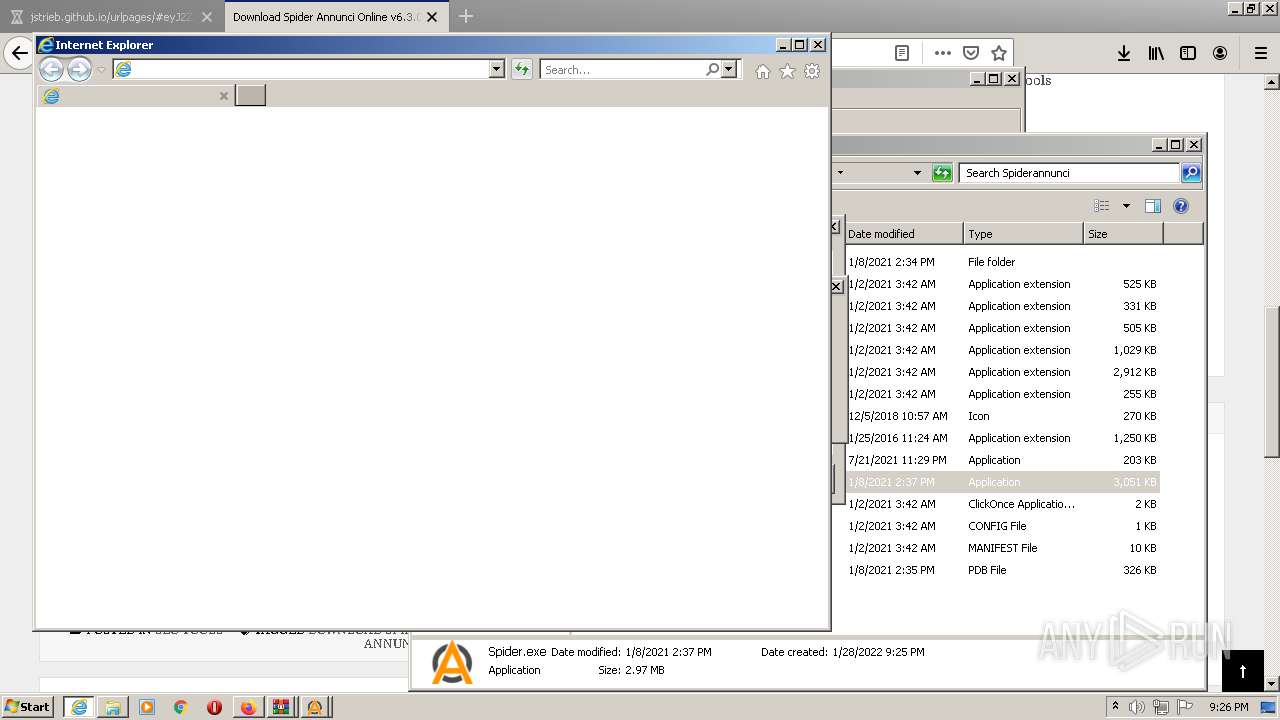
Task: Click Internet Explorer taskbar icon
Action: pos(79,707)
